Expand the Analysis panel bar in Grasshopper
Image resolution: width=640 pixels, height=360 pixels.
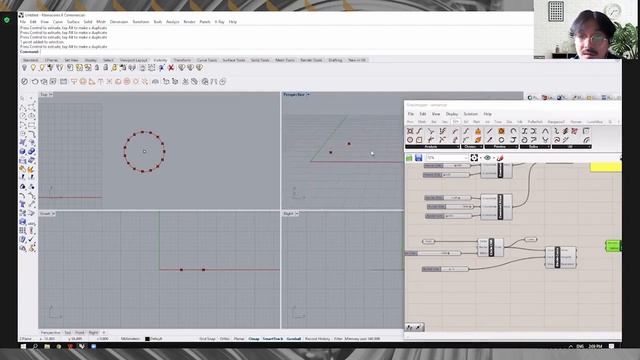[432, 147]
